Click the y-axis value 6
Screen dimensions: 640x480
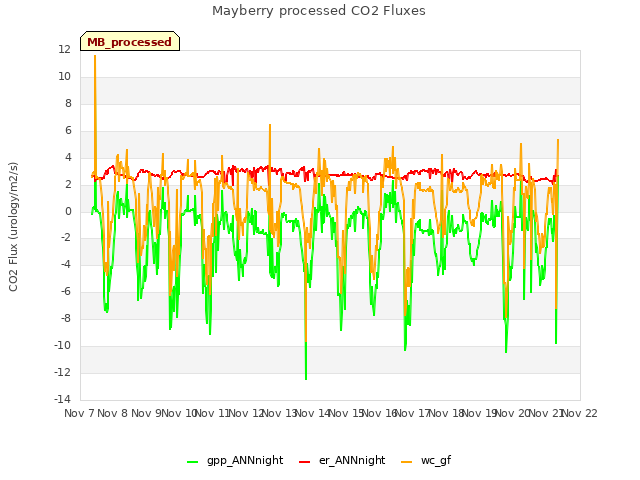(x=68, y=130)
